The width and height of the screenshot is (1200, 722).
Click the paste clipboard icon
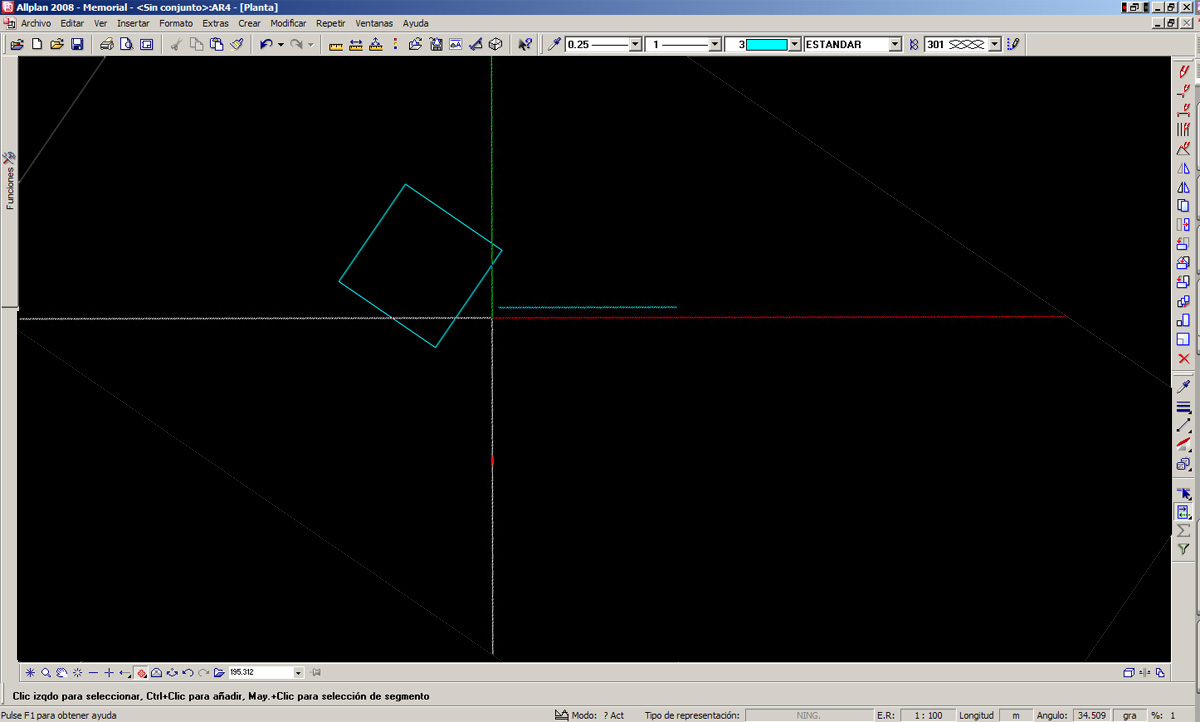pos(216,44)
